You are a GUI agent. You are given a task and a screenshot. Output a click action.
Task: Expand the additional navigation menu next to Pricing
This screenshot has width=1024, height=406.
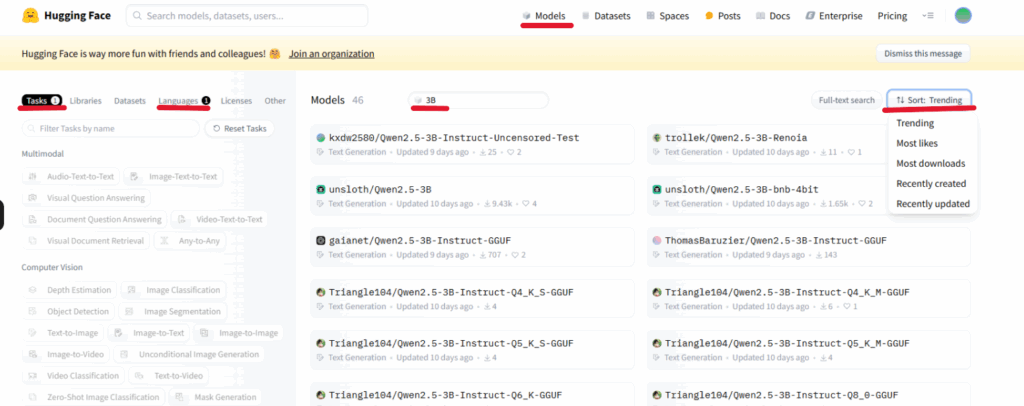coord(928,16)
